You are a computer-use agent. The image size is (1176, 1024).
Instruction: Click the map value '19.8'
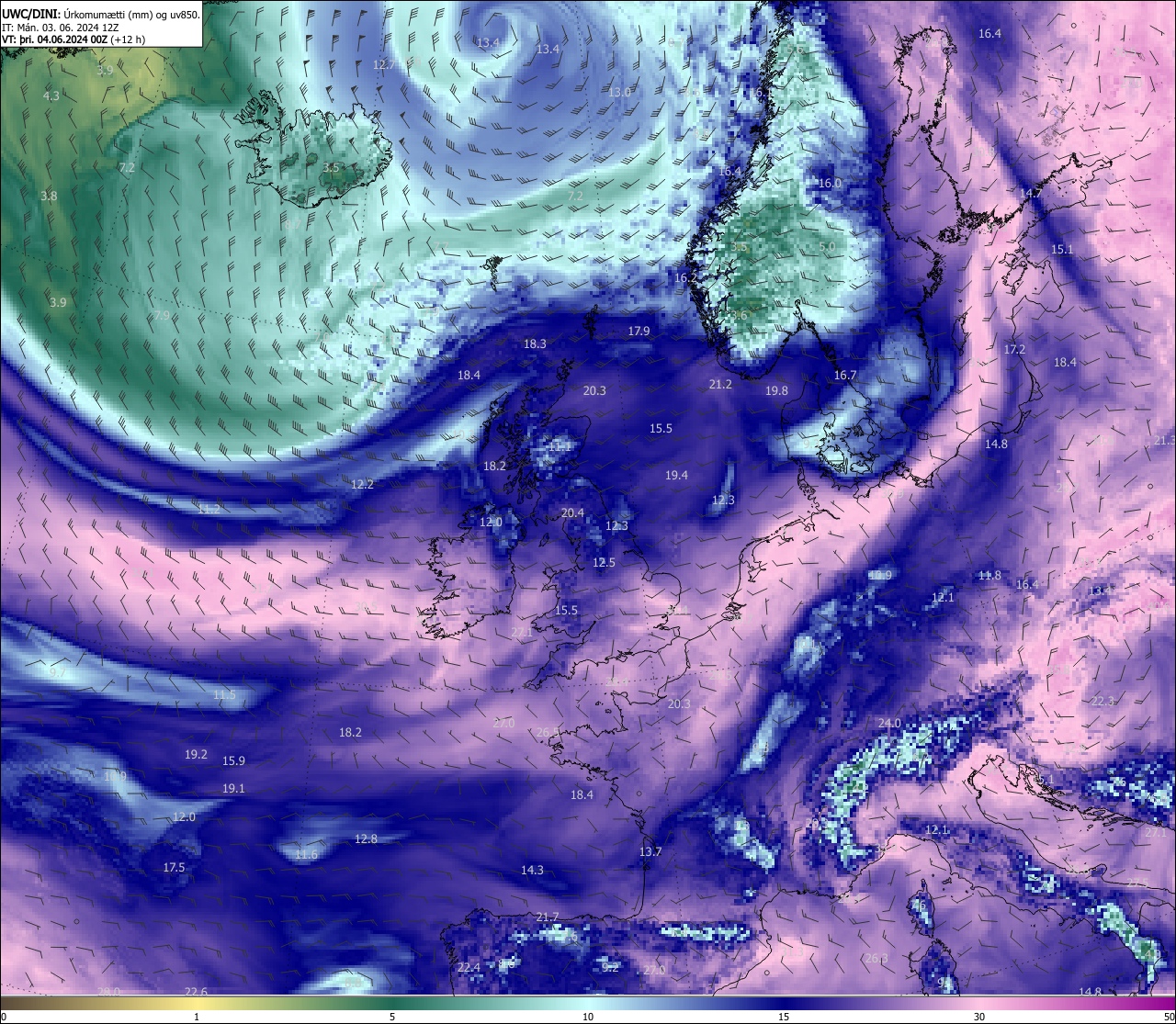point(776,390)
